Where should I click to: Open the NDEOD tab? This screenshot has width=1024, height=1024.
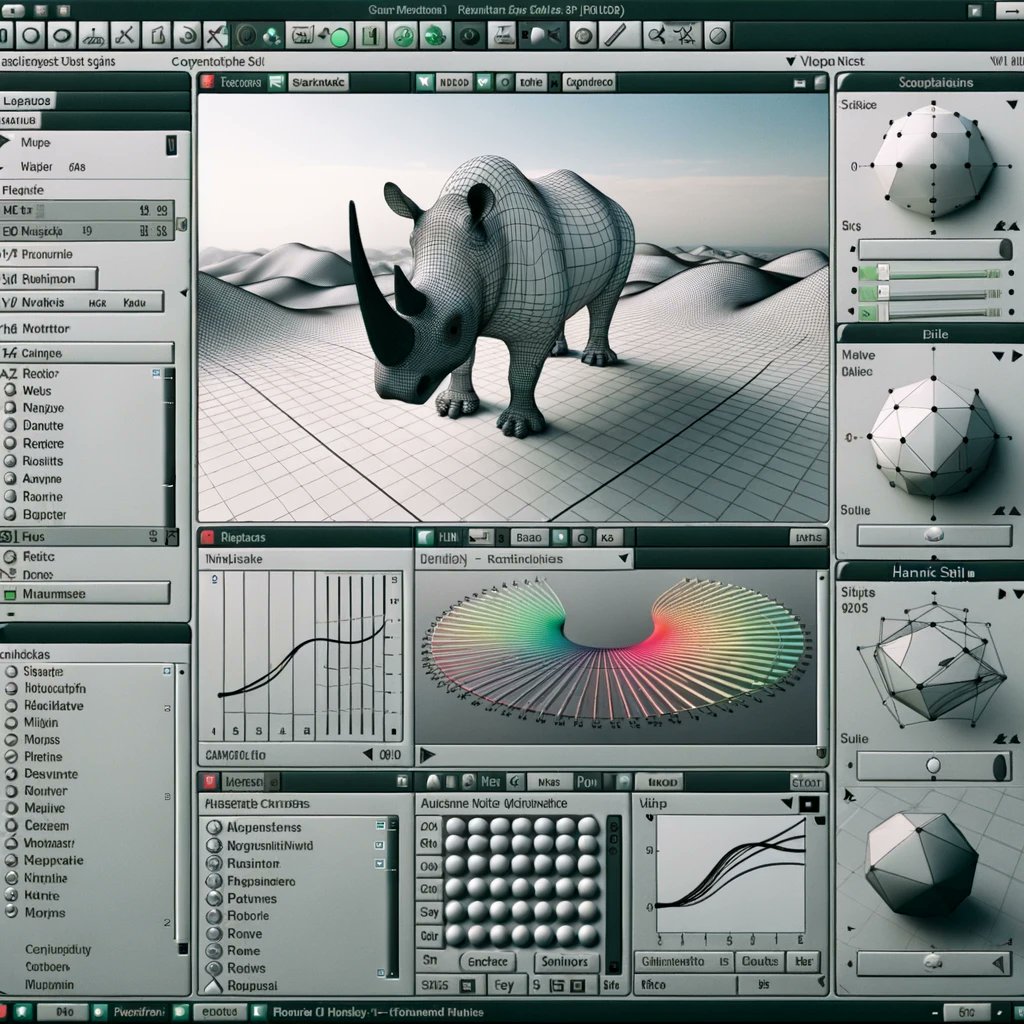tap(454, 82)
